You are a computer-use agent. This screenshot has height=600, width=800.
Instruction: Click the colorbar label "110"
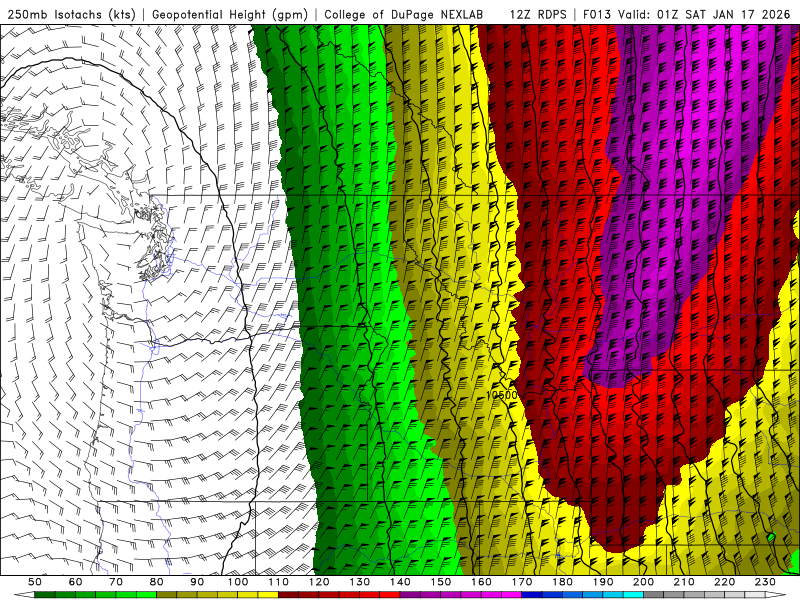tap(278, 582)
